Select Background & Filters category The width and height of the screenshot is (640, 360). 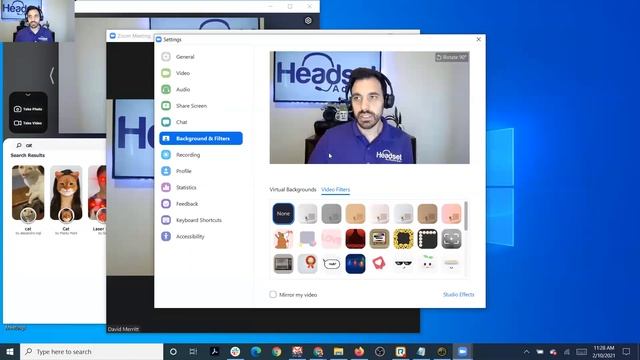tap(201, 138)
